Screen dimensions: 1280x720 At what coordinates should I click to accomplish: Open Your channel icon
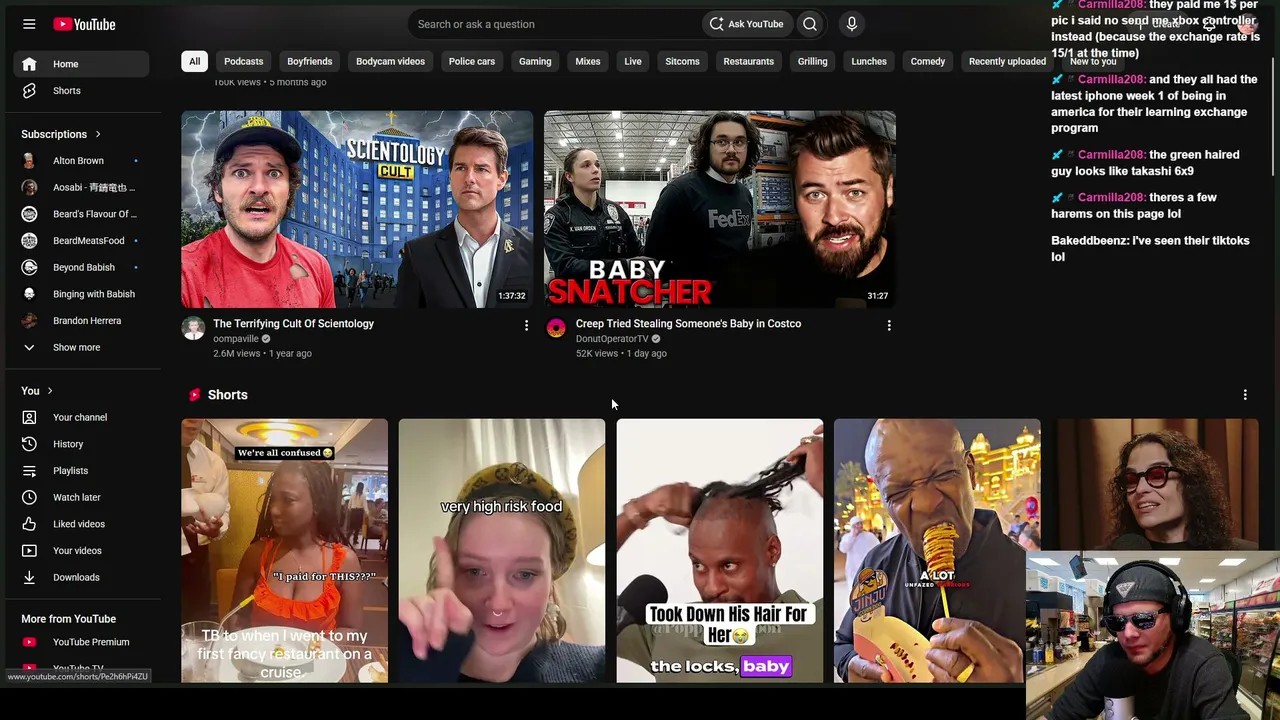(x=29, y=418)
